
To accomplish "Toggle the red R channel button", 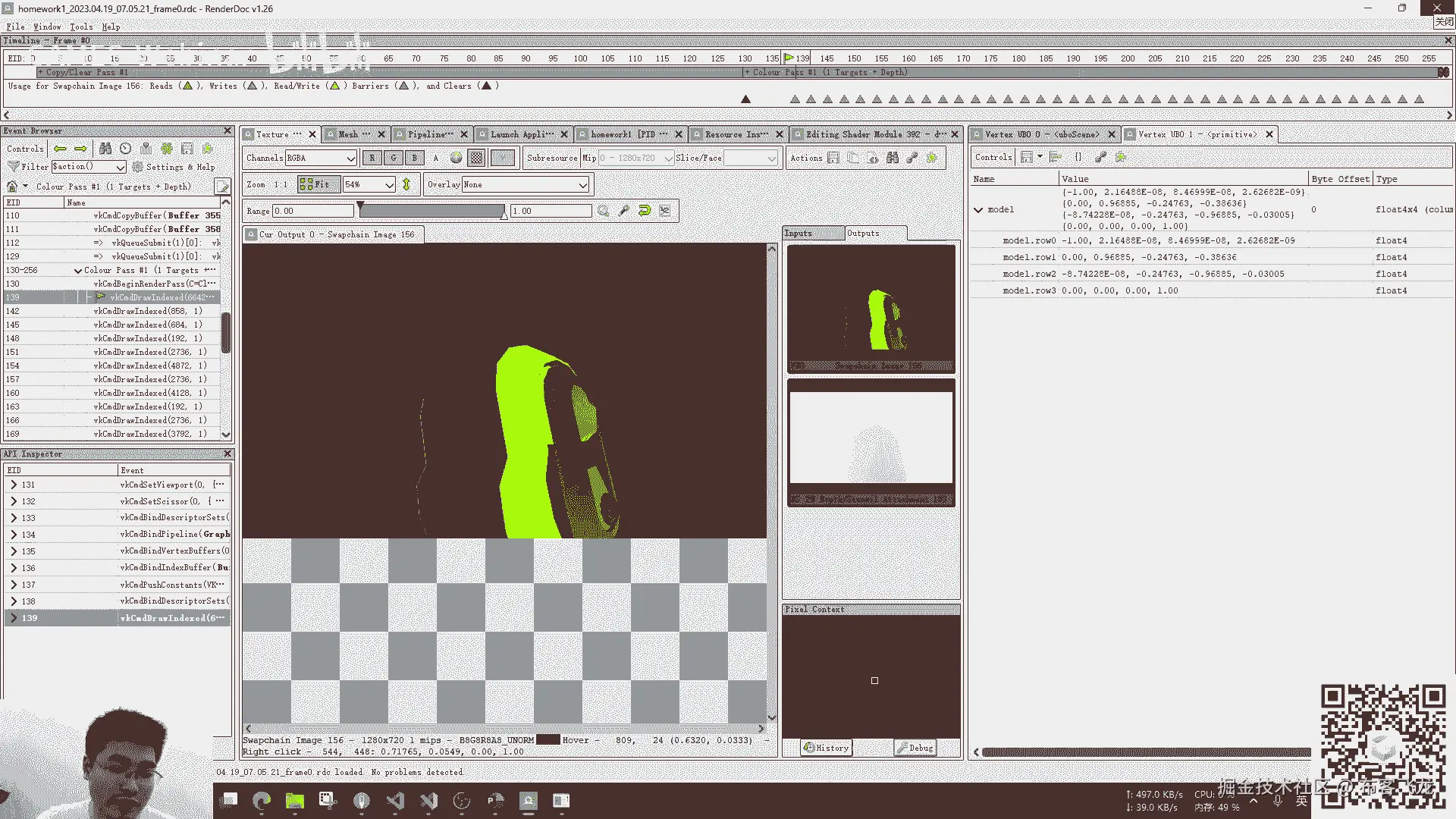I will [372, 158].
